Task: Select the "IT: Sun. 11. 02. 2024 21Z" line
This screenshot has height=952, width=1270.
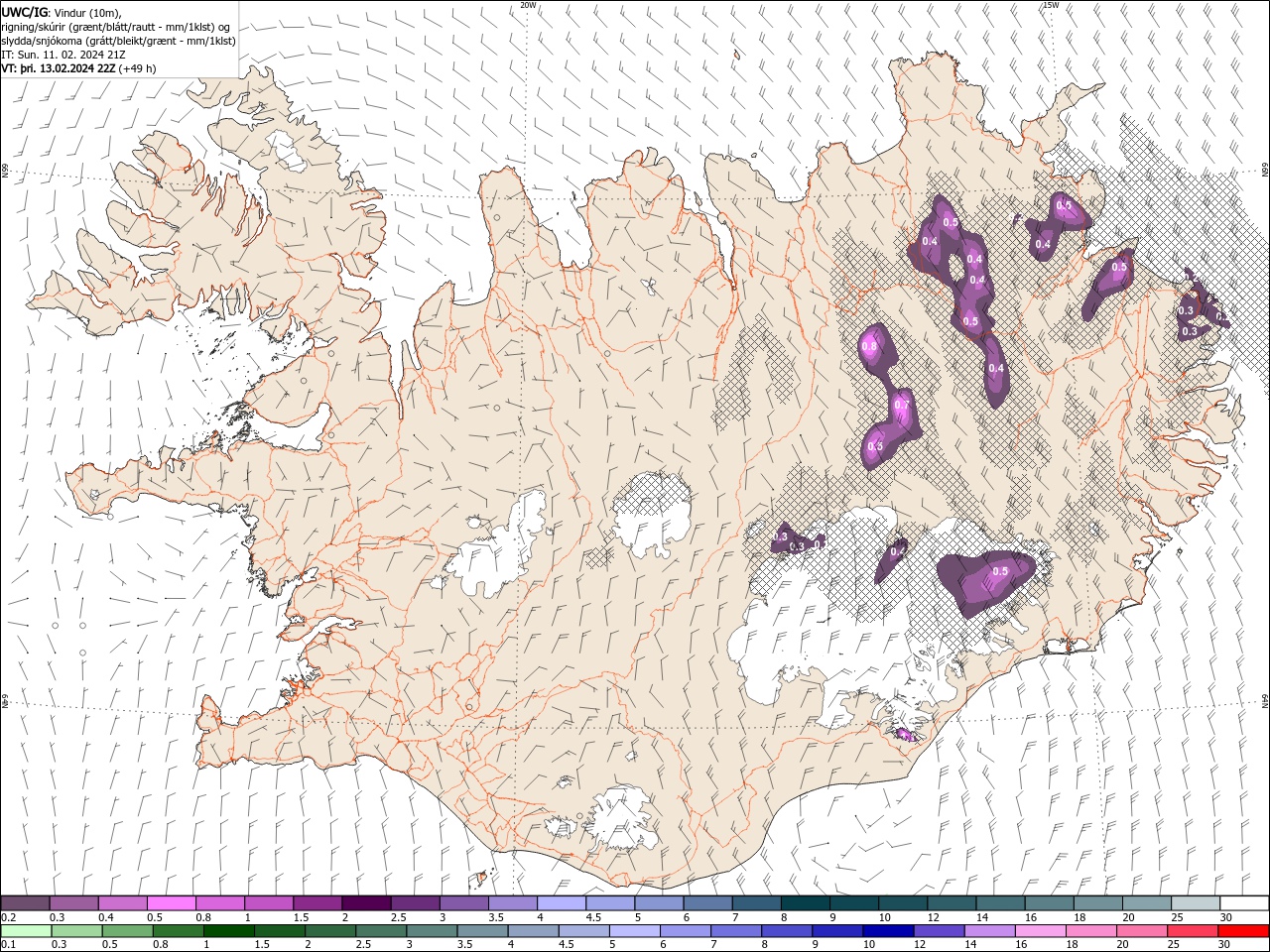Action: tap(63, 55)
